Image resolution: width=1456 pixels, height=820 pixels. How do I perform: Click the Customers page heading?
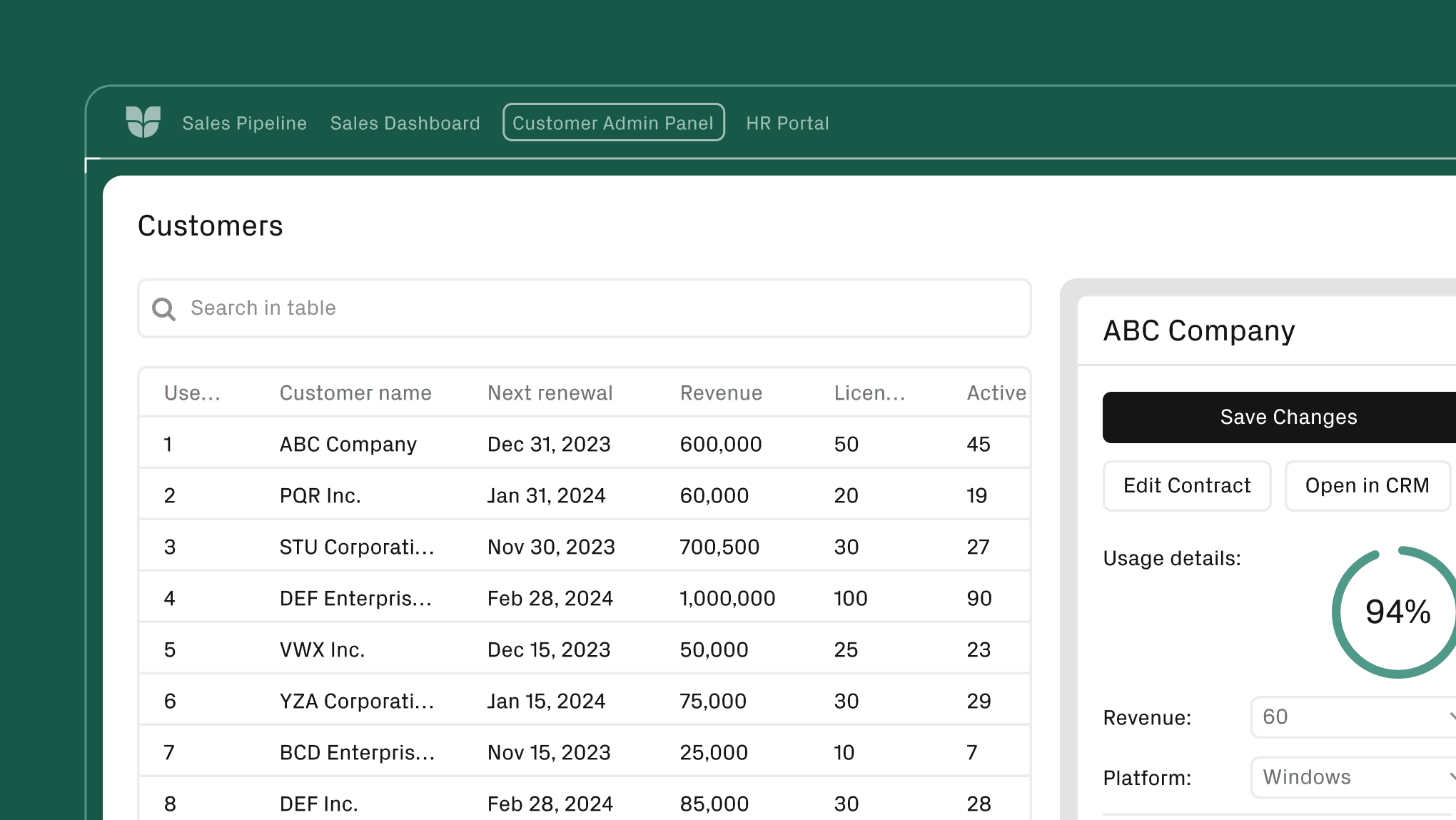pos(211,226)
